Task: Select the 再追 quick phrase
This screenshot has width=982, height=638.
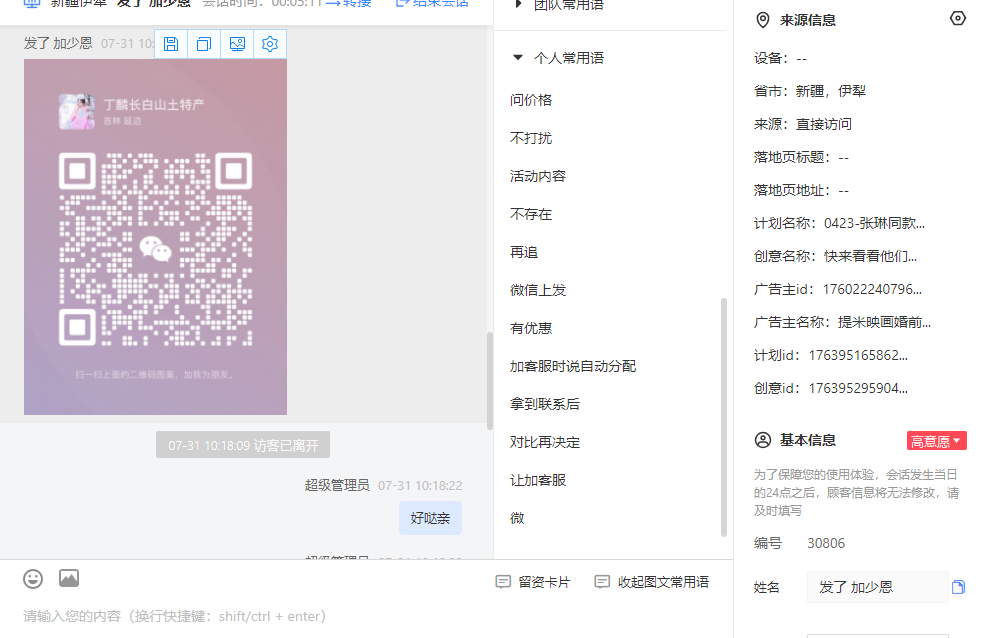Action: (524, 252)
